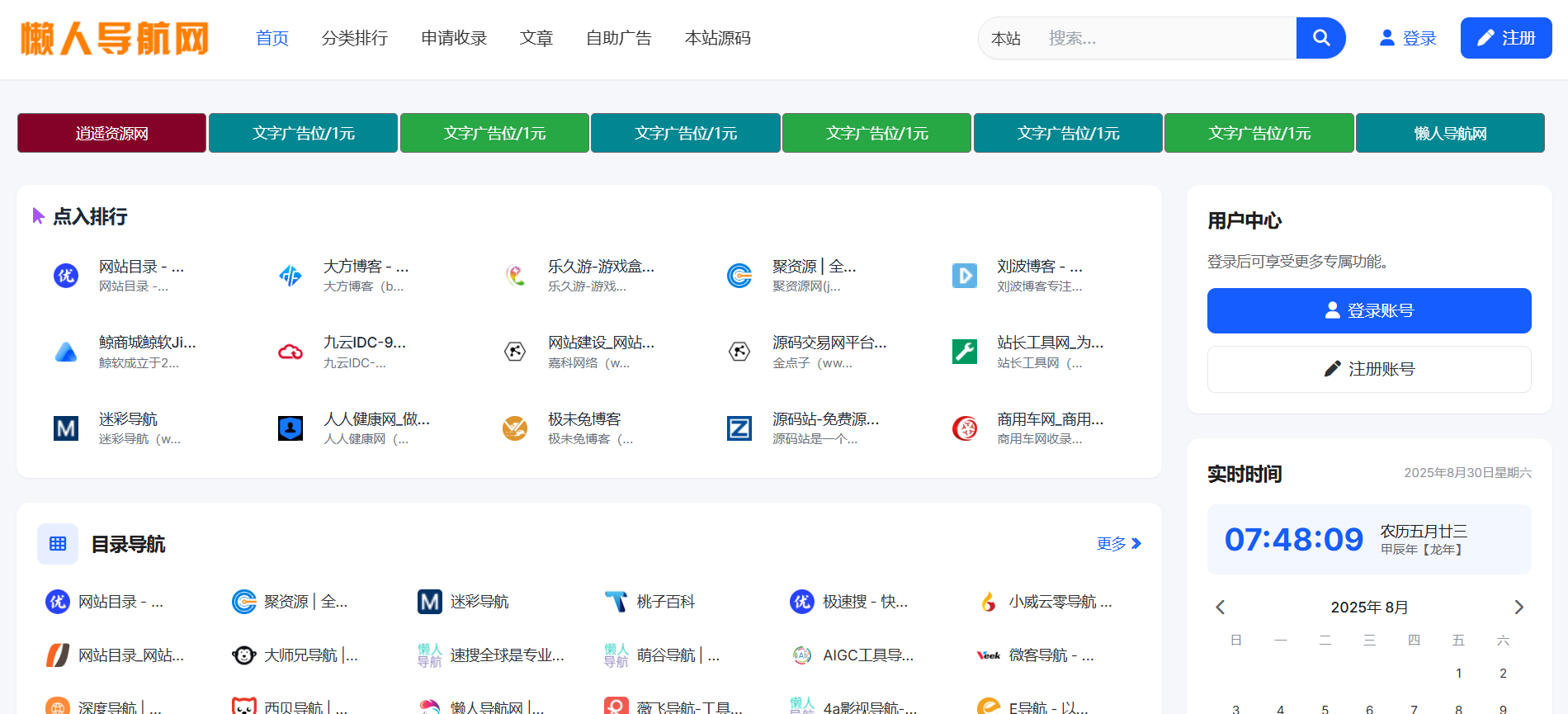Click the 微客导航 icon

click(x=988, y=655)
